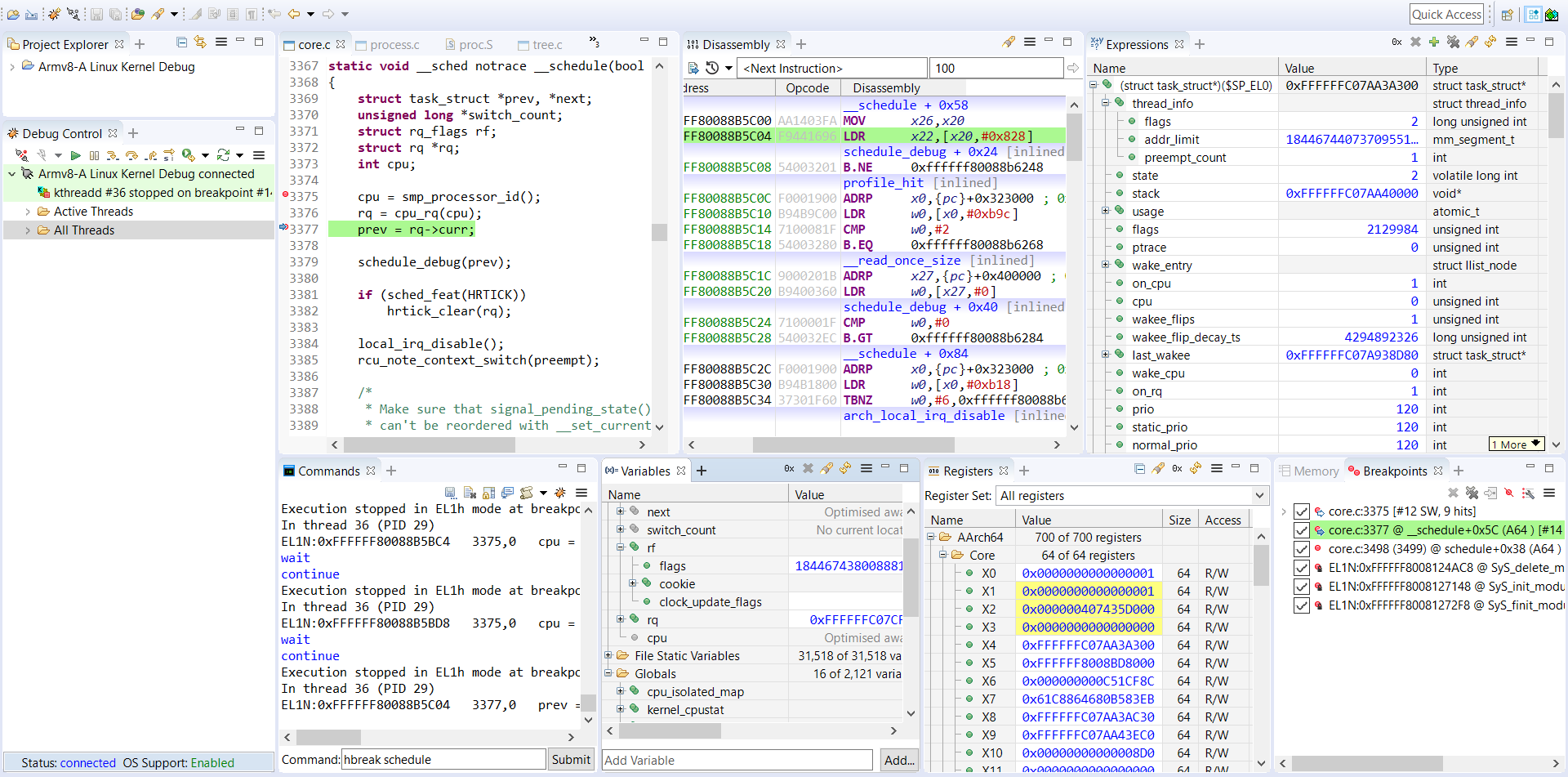
Task: Uncheck the breakpoint at core.c:3498
Action: pyautogui.click(x=1301, y=549)
